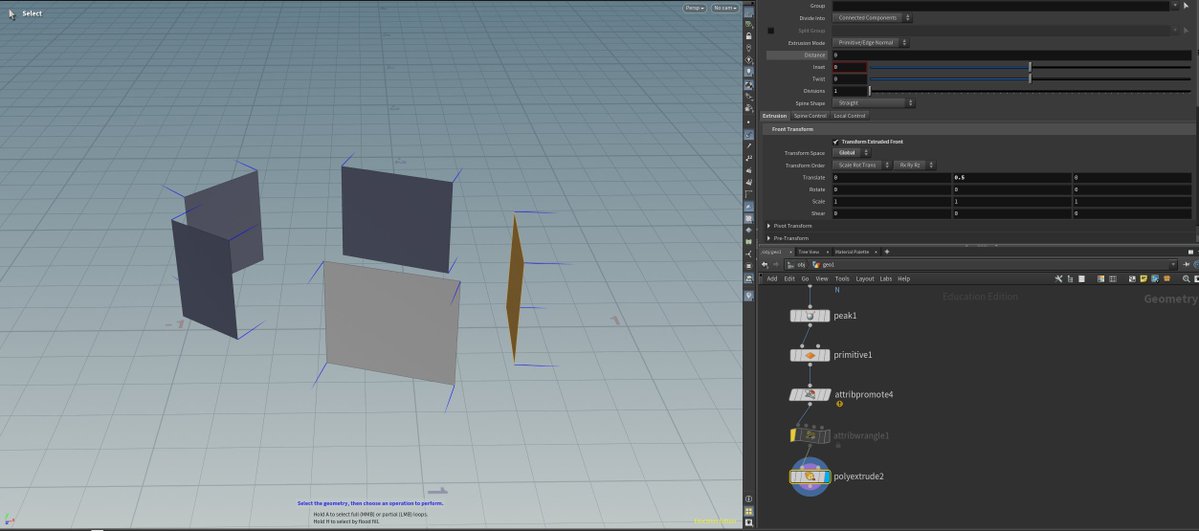Open the Spine Shape dropdown
Viewport: 1199px width, 531px height.
[873, 103]
